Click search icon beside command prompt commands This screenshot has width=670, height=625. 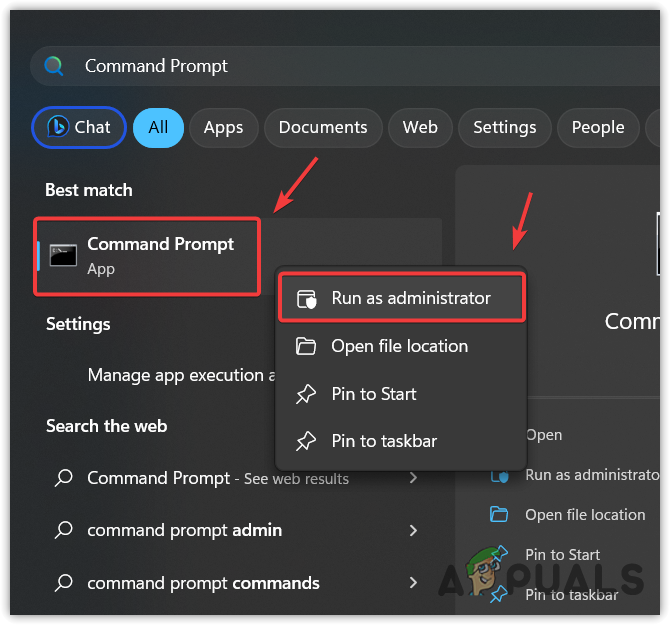click(x=64, y=583)
